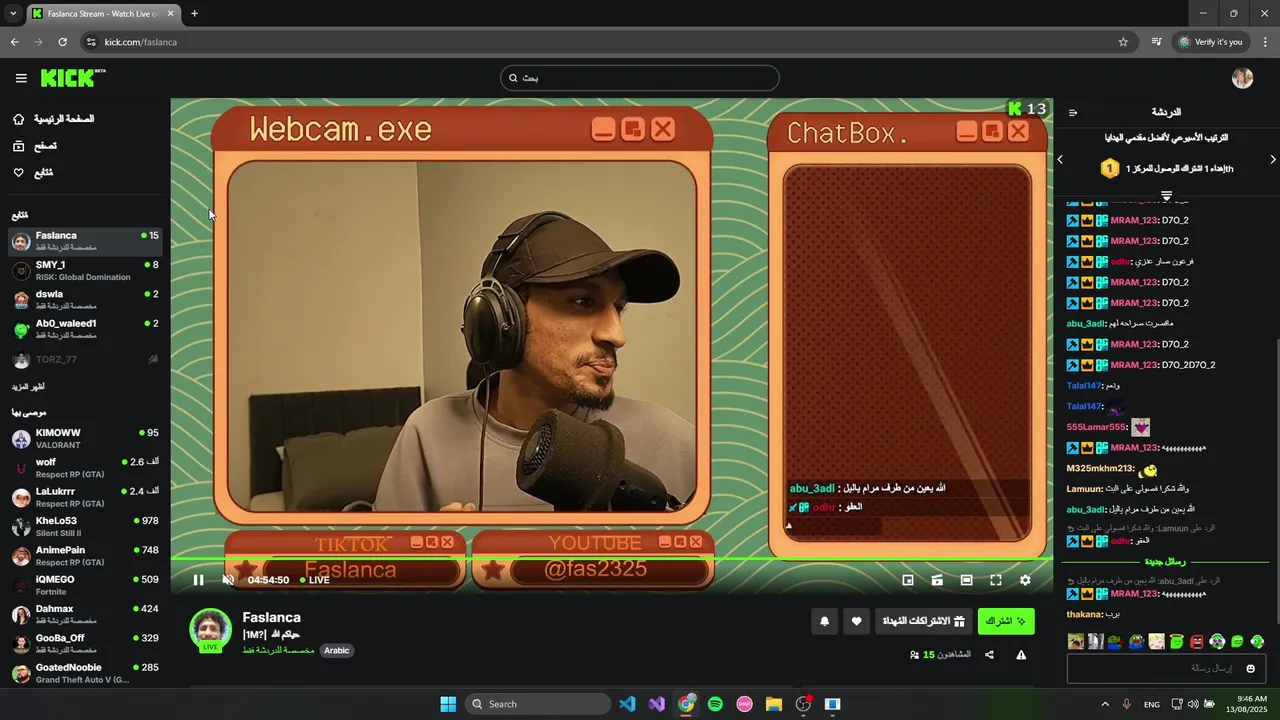1280x720 pixels.
Task: Open the emoji picker in chat box
Action: (x=1250, y=668)
